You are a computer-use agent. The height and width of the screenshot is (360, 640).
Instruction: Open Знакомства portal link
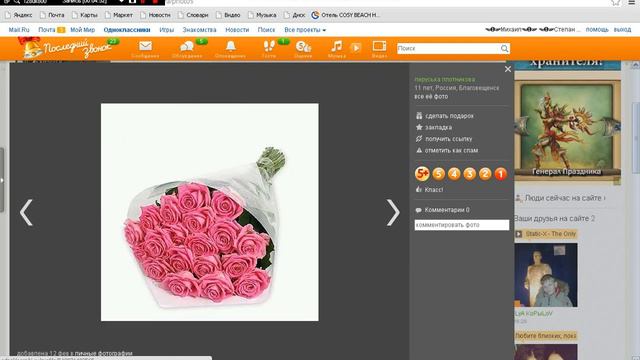pyautogui.click(x=200, y=30)
